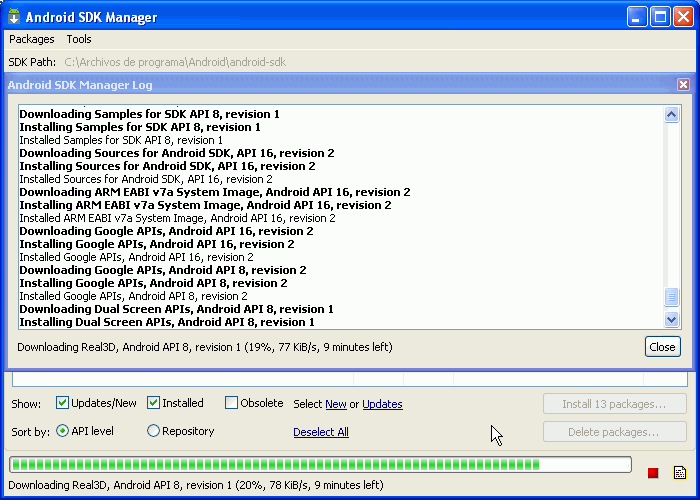The image size is (700, 500).
Task: Toggle the Updates/New checkbox
Action: point(62,403)
